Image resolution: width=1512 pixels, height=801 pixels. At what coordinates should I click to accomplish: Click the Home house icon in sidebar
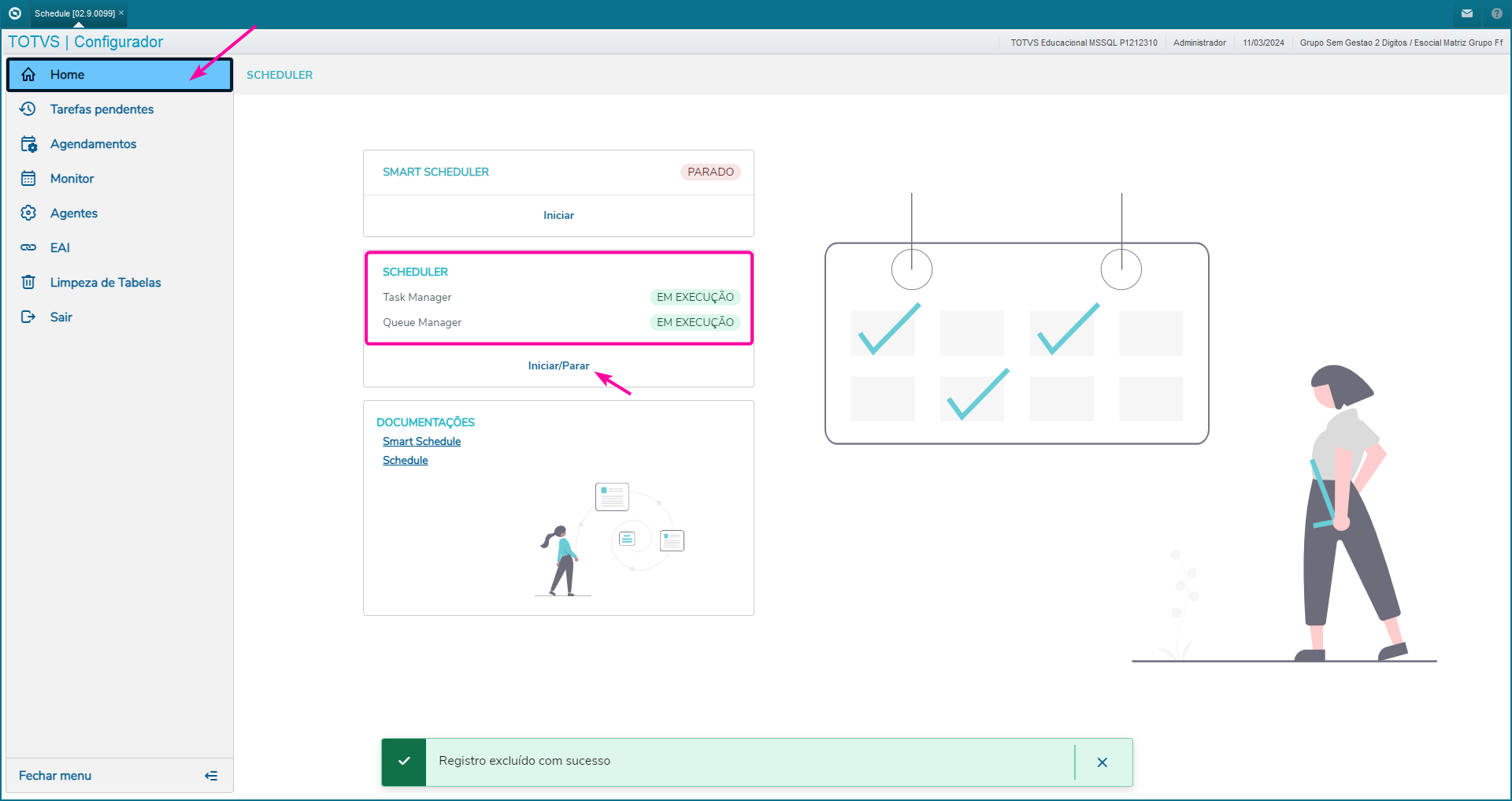pyautogui.click(x=28, y=75)
